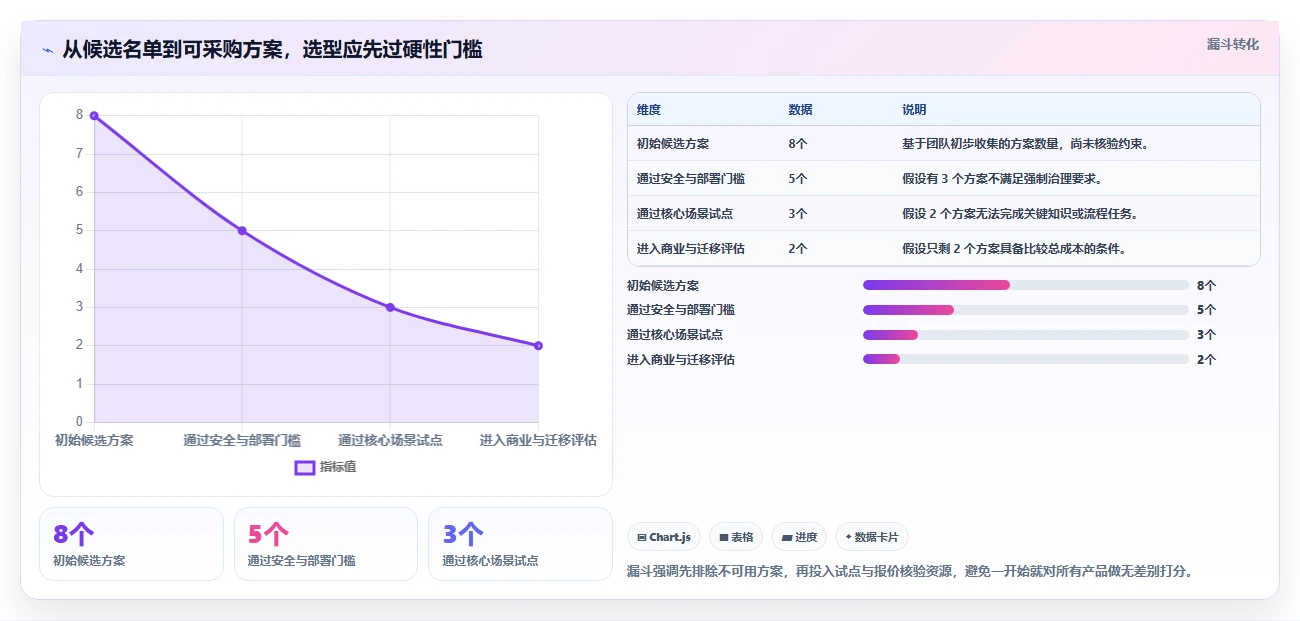Click the 通过安全与部署门槛 progress bar
Screen dimensions: 1300x621
point(1026,310)
